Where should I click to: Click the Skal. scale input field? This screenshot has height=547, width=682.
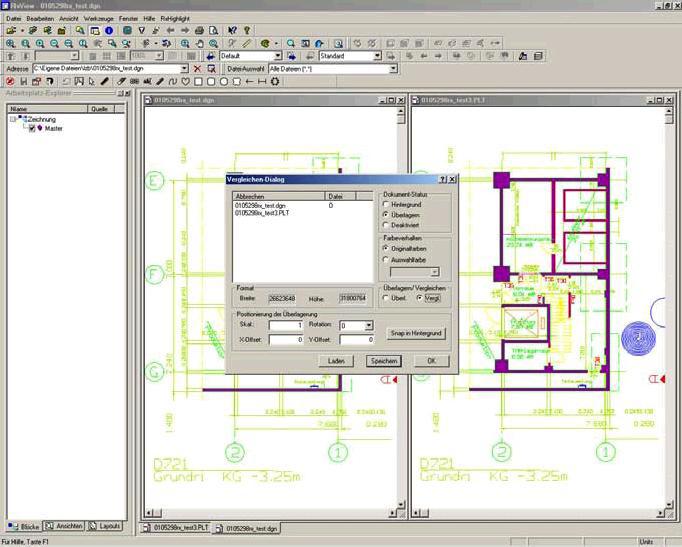pyautogui.click(x=286, y=326)
